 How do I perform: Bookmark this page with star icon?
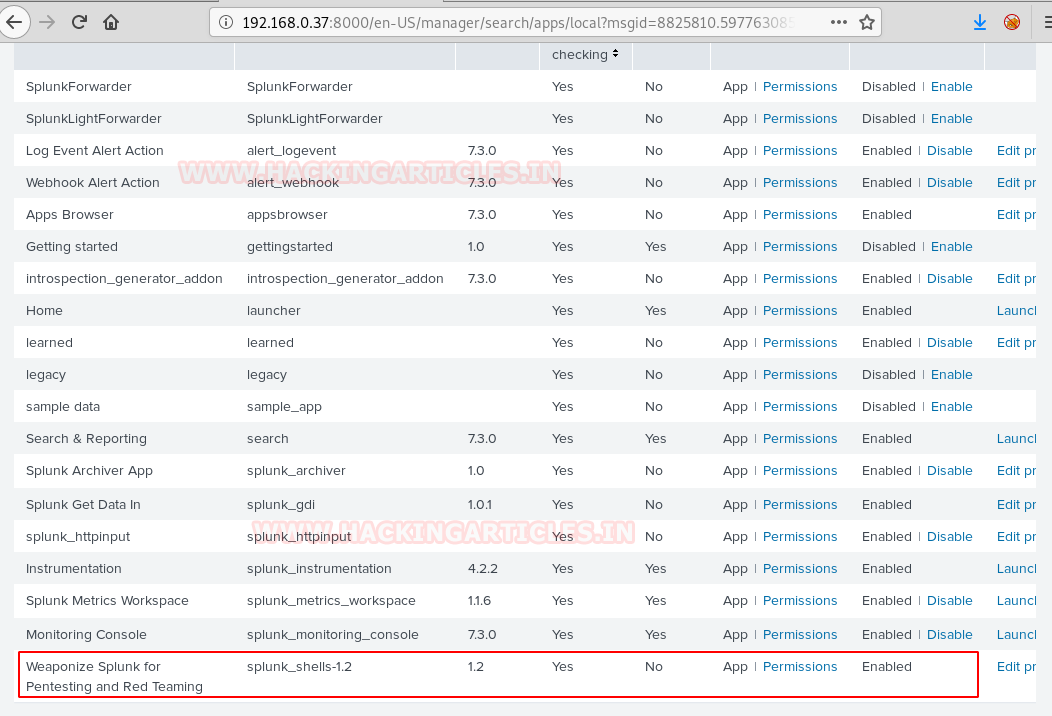pyautogui.click(x=867, y=23)
